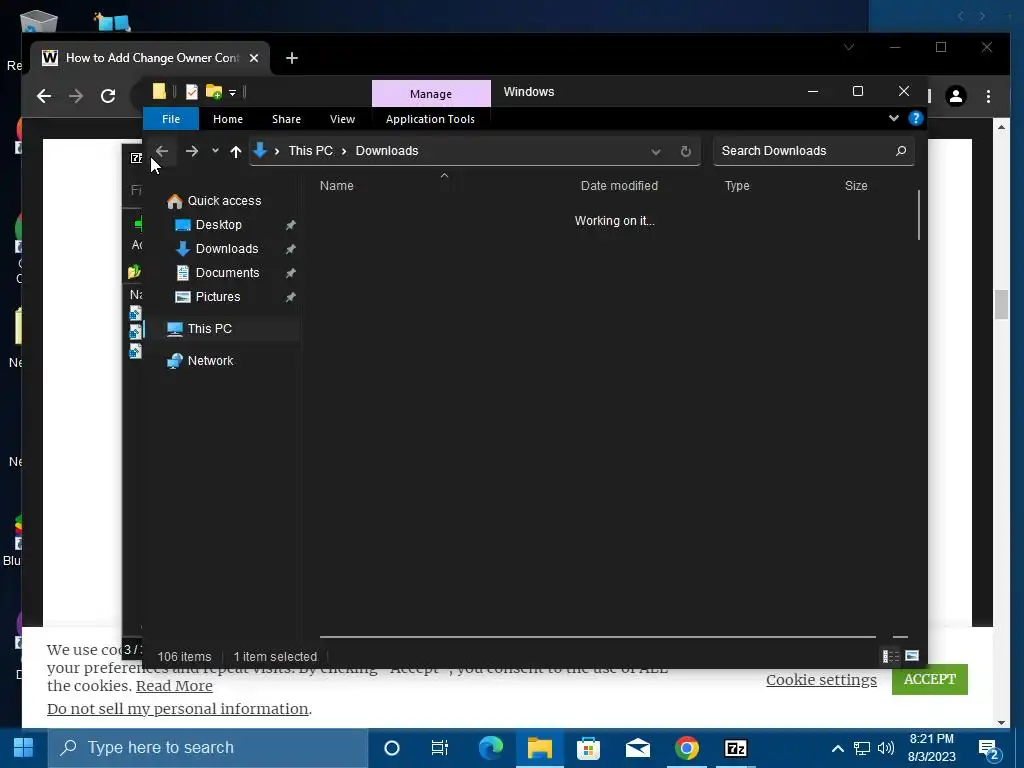Open Chrome three-dot menu
The width and height of the screenshot is (1024, 768).
988,96
